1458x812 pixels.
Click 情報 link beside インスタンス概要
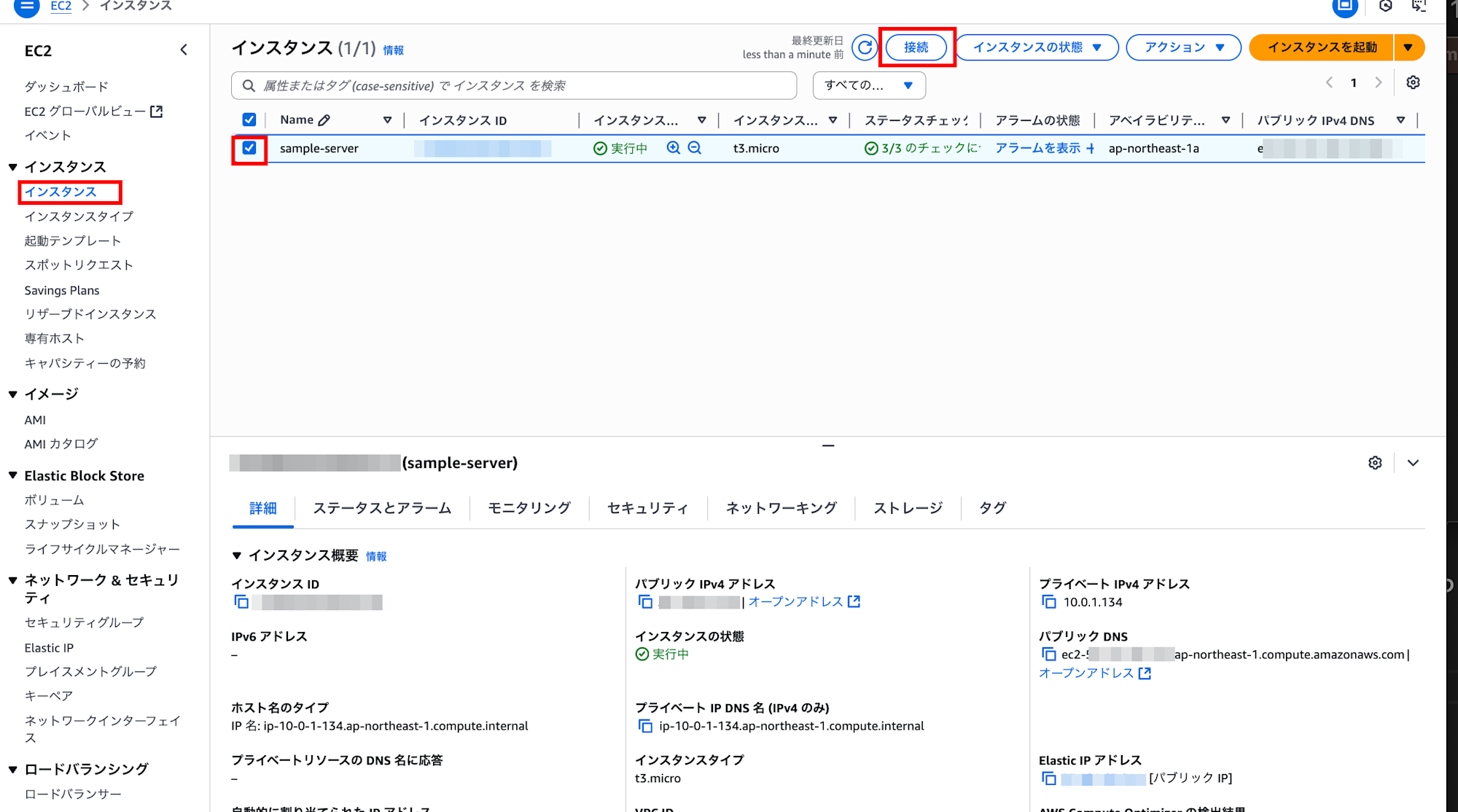coord(376,557)
